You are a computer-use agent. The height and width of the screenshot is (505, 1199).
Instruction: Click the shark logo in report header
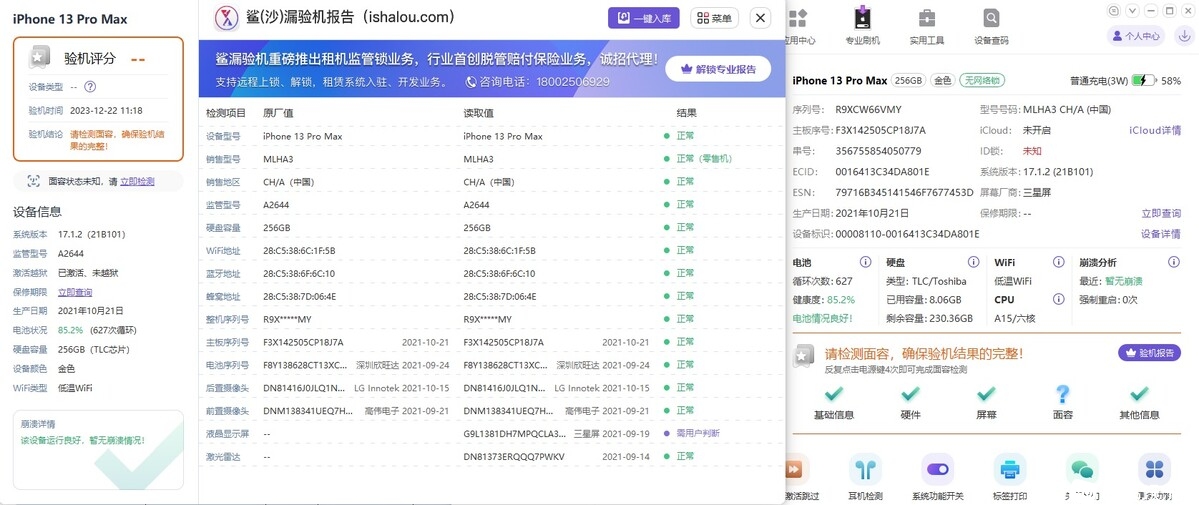click(226, 18)
